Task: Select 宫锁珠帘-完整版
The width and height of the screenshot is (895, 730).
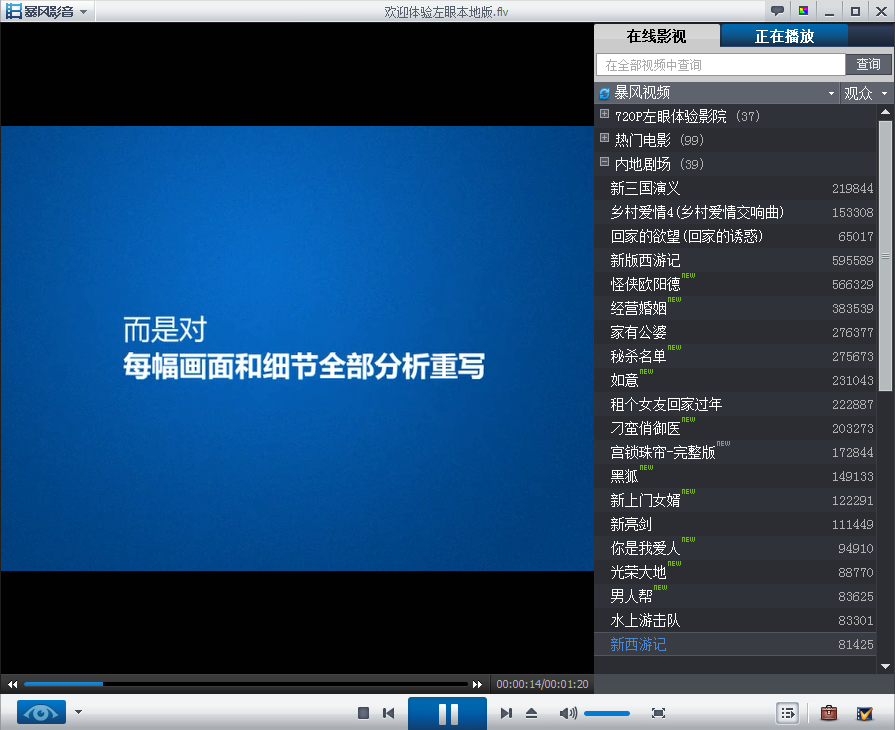Action: (735, 452)
